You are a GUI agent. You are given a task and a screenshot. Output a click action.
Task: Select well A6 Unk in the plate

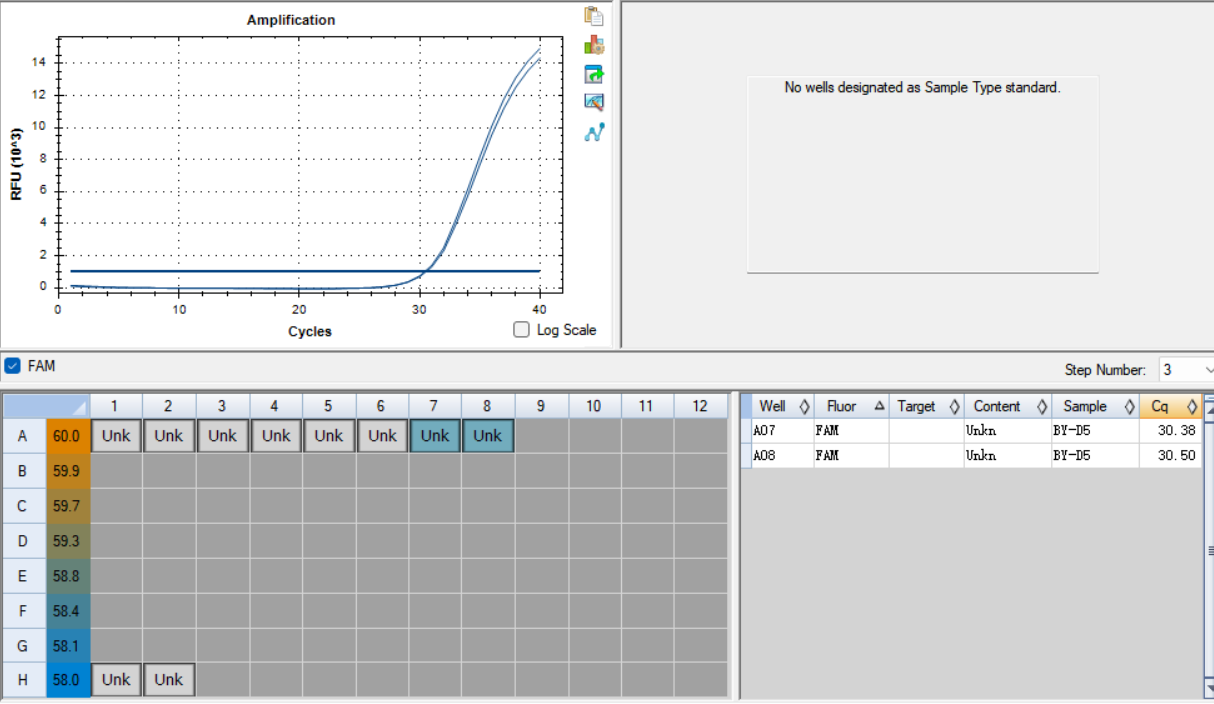point(382,435)
